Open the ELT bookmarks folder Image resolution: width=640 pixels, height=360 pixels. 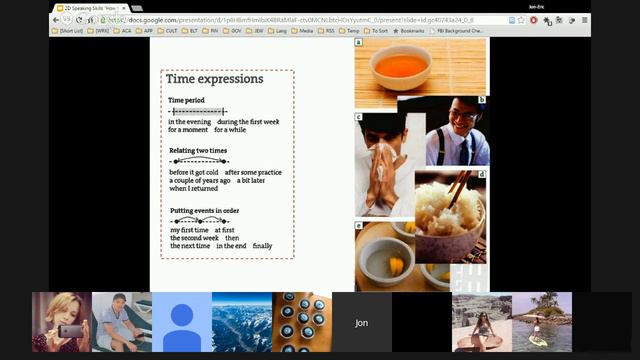point(190,31)
